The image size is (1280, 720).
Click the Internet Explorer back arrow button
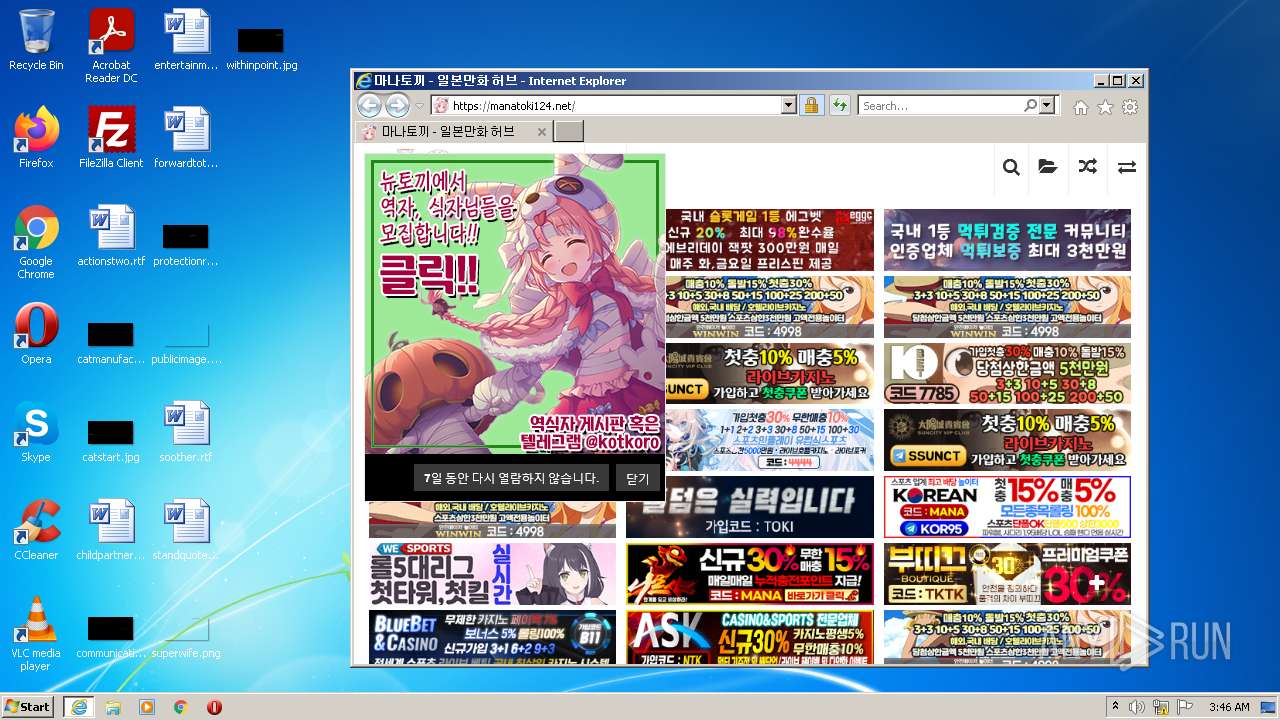click(x=369, y=105)
